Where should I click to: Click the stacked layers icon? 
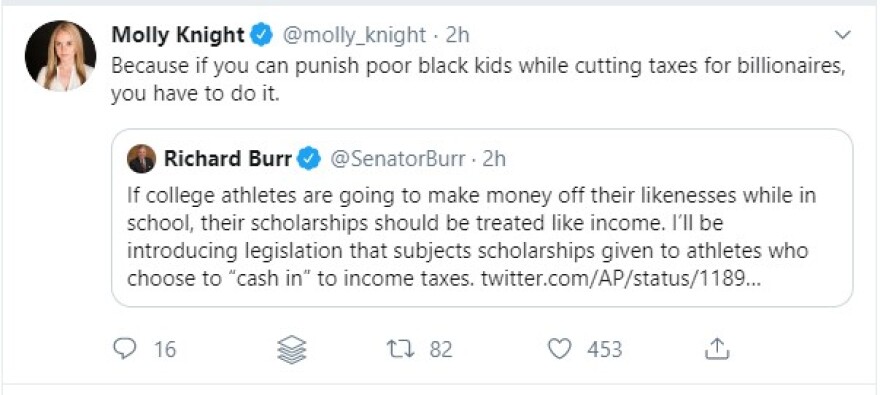coord(292,350)
